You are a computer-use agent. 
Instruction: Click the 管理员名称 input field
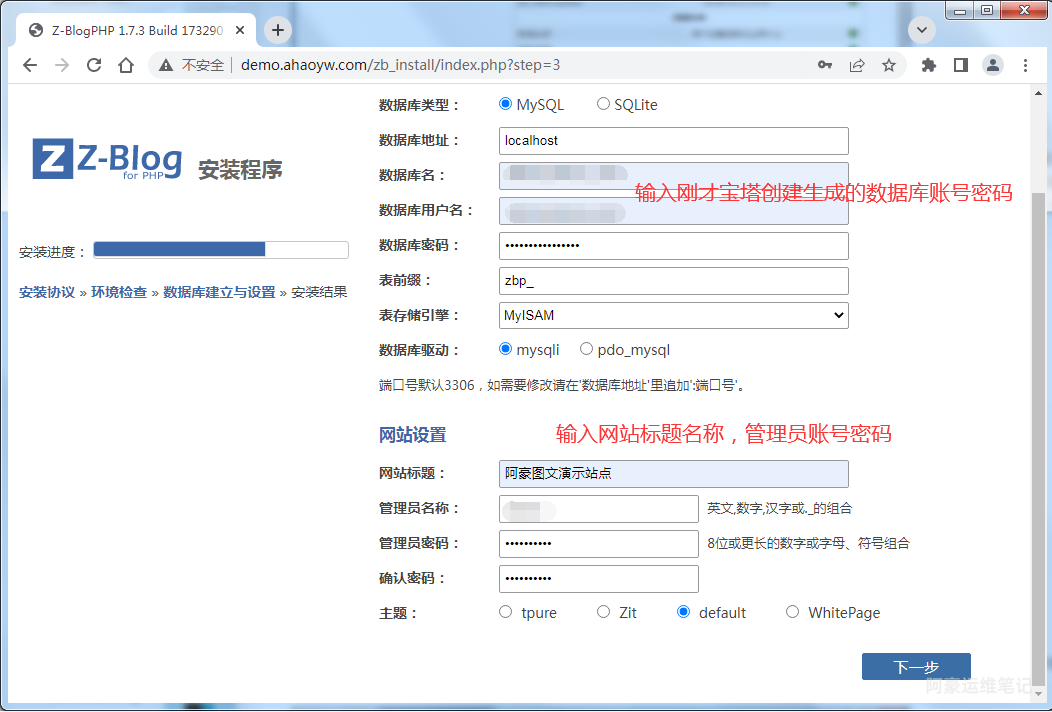(x=598, y=509)
